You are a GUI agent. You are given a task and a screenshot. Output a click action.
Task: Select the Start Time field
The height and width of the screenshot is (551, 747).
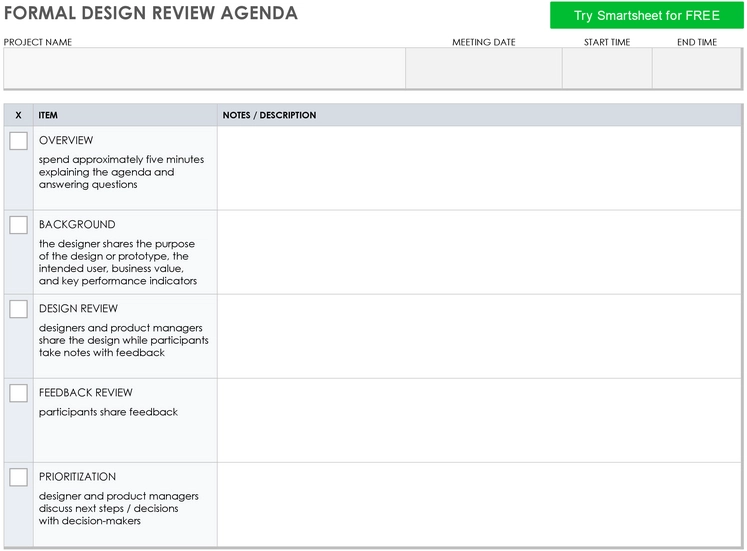[607, 68]
